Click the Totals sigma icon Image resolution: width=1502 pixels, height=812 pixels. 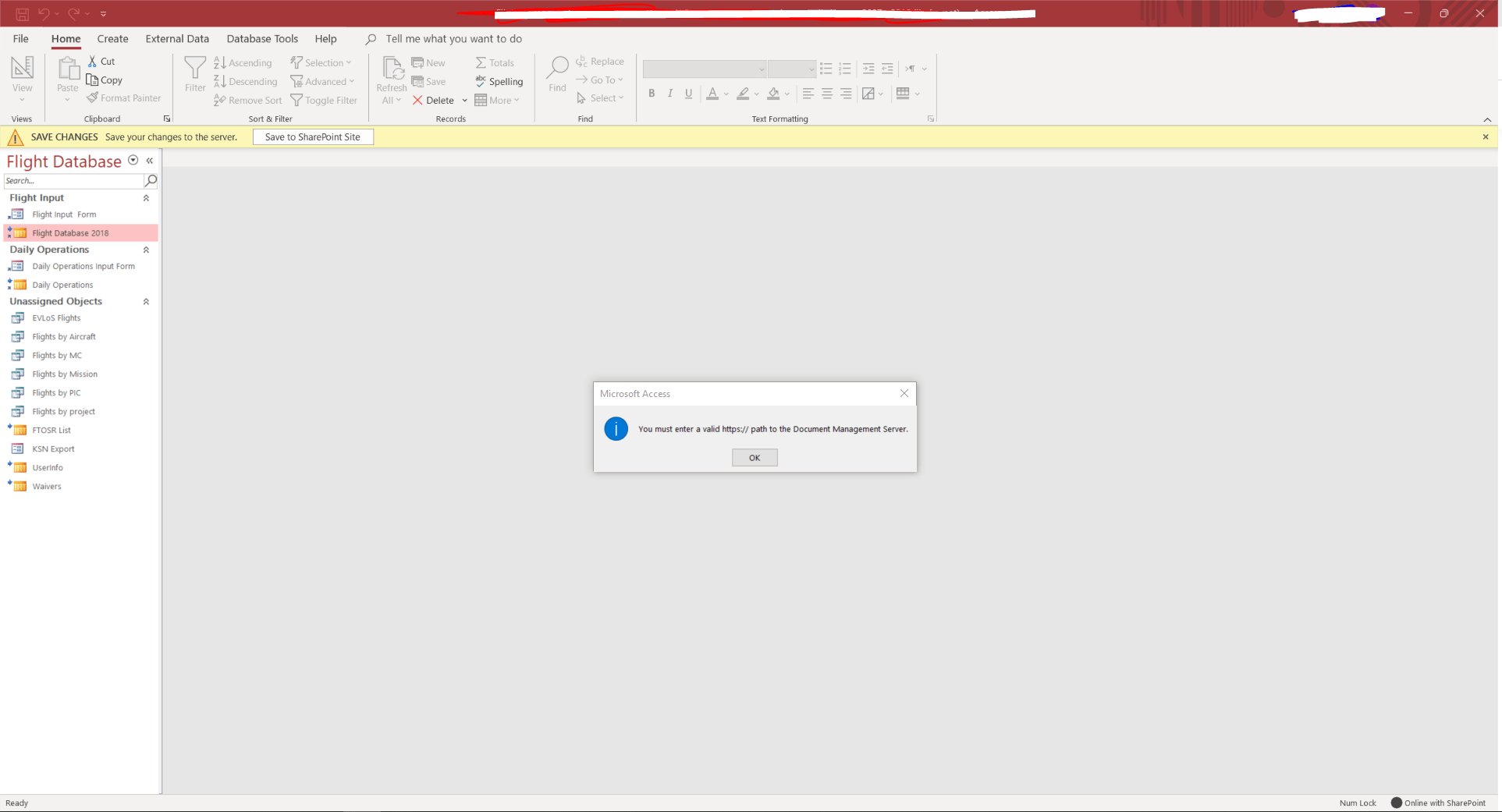point(481,62)
